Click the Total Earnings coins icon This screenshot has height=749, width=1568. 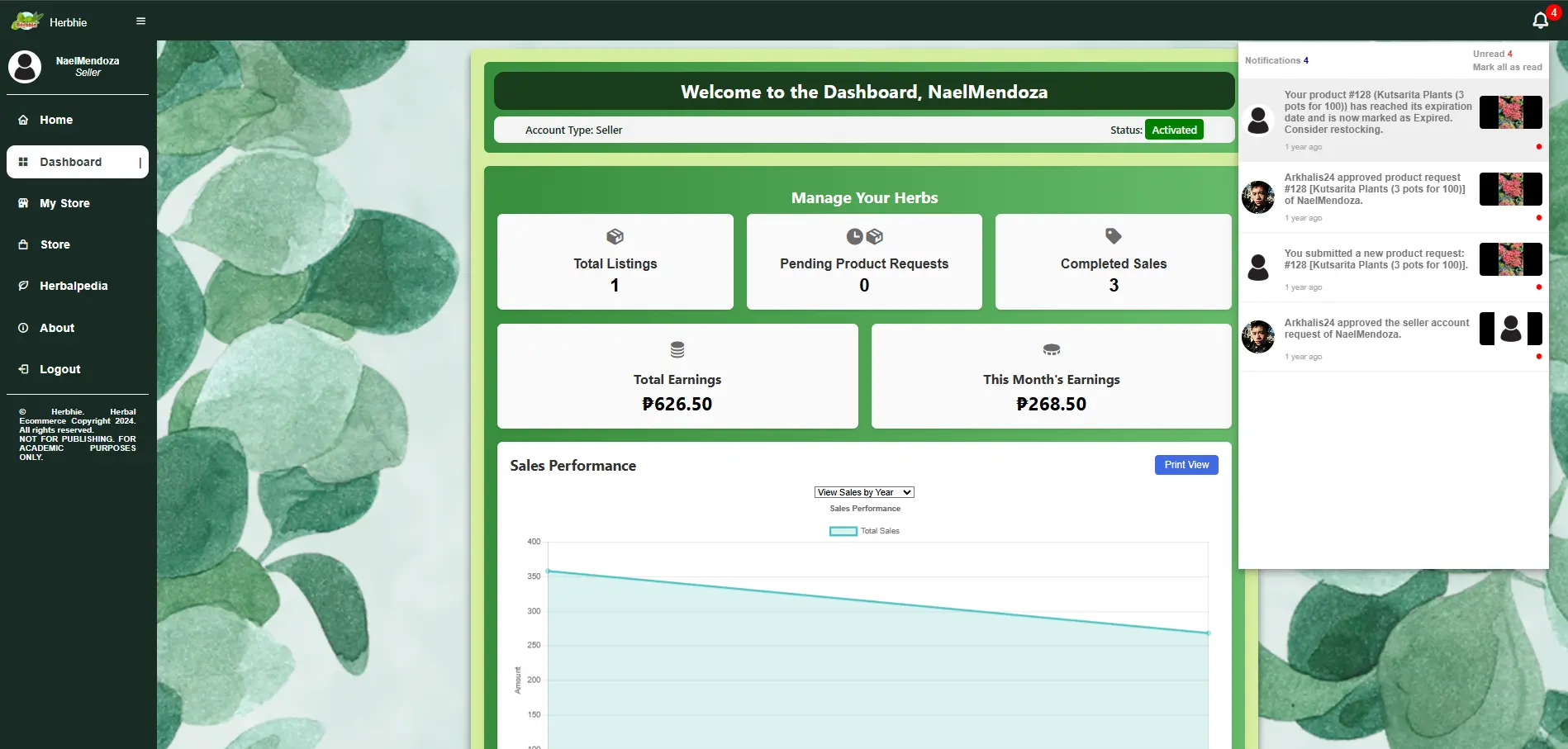point(677,349)
